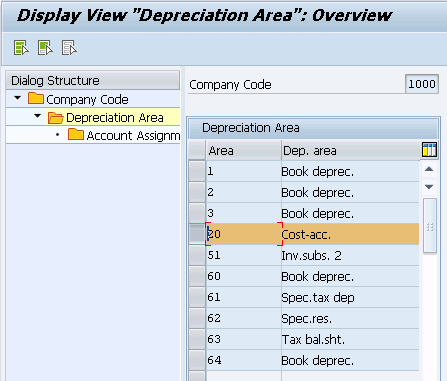The image size is (447, 381).
Task: Click the Company Code folder icon
Action: (x=36, y=99)
